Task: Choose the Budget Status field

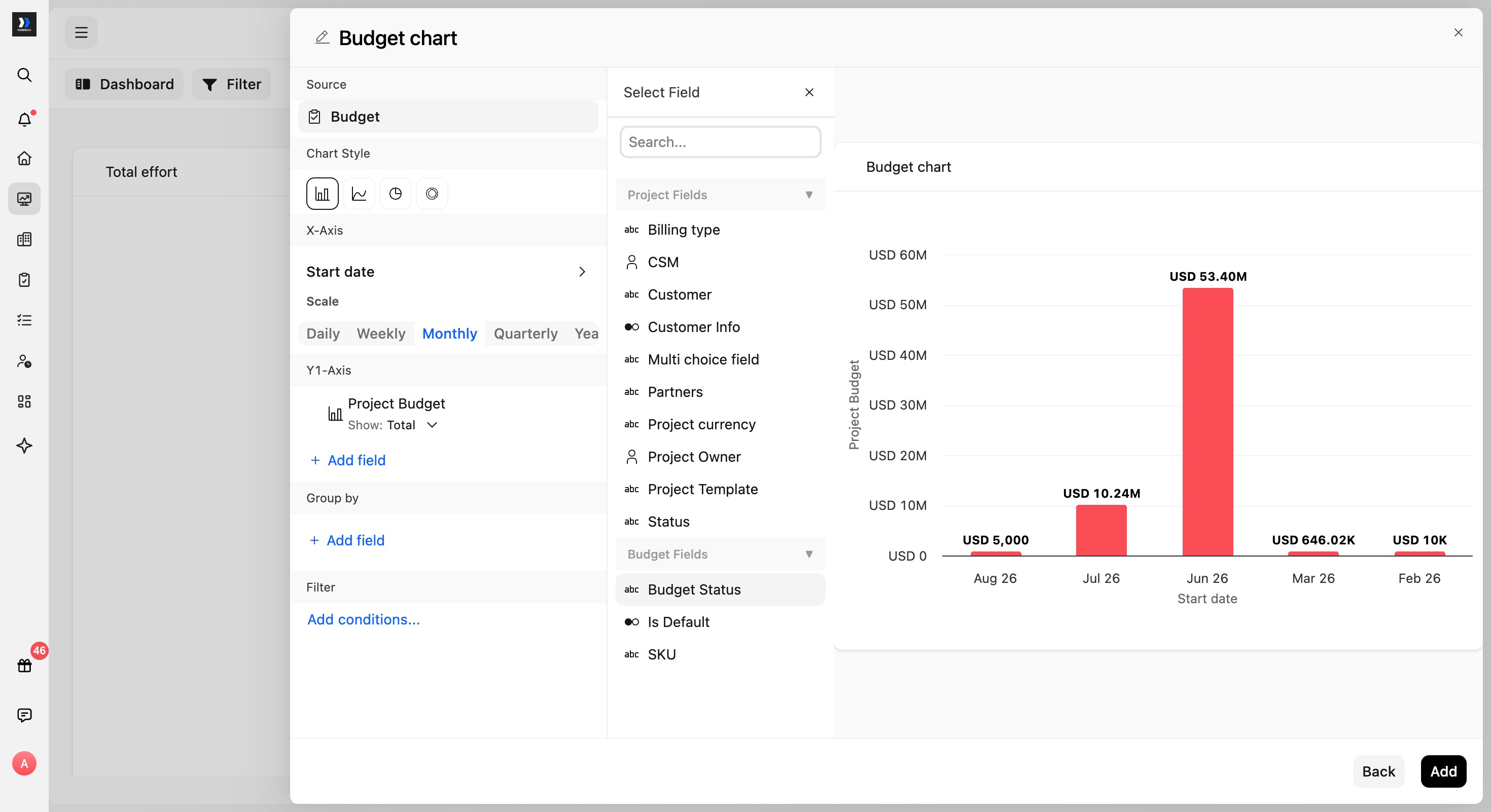Action: coord(721,589)
